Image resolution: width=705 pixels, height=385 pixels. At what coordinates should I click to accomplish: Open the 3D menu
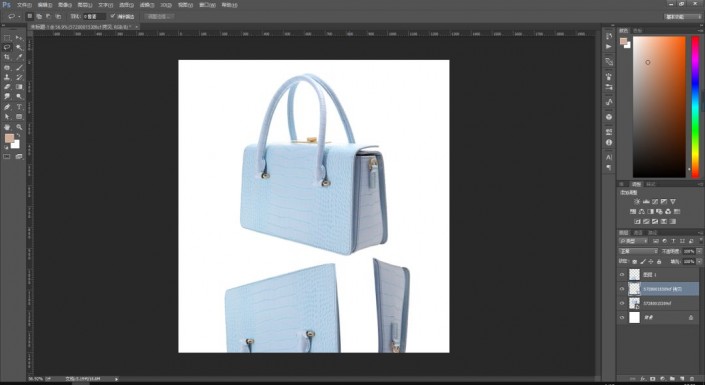pyautogui.click(x=165, y=5)
